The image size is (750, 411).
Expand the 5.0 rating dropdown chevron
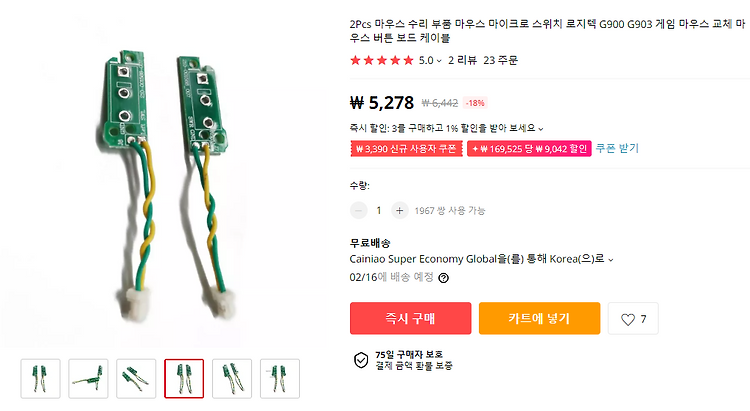point(439,61)
